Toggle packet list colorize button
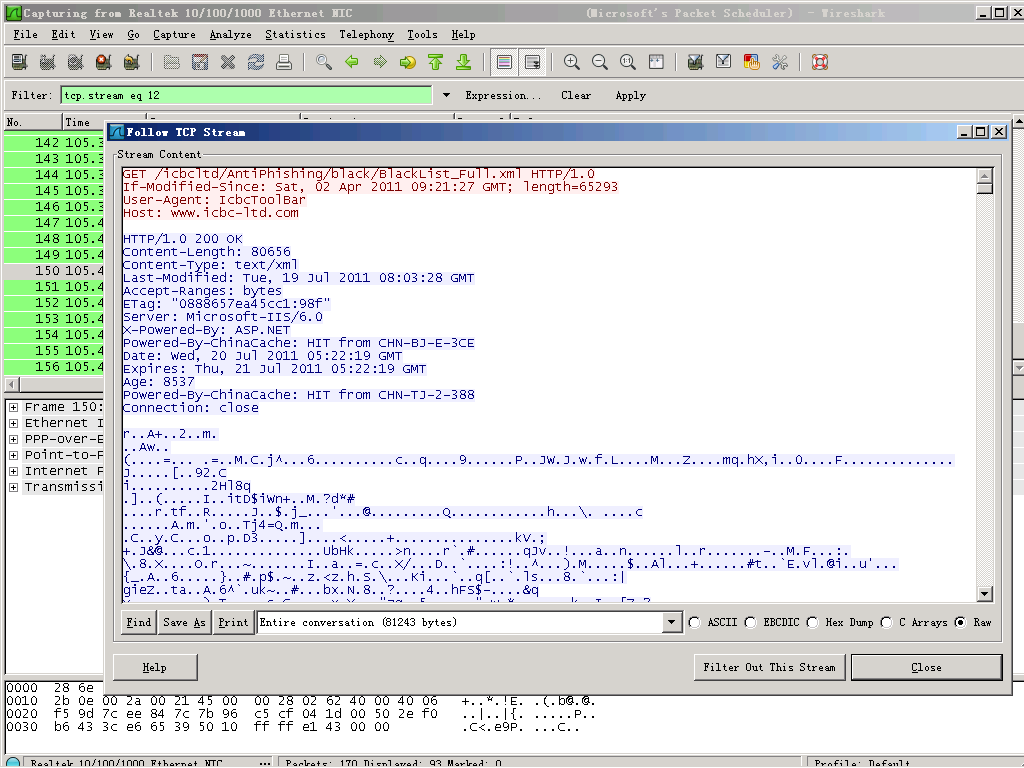Screen dimensions: 1024x768 coord(504,62)
